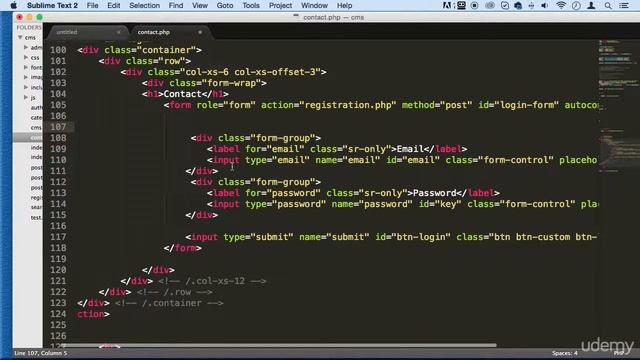Expand the css folder in sidebar
Viewport: 640px width, 360px height.
point(26,58)
